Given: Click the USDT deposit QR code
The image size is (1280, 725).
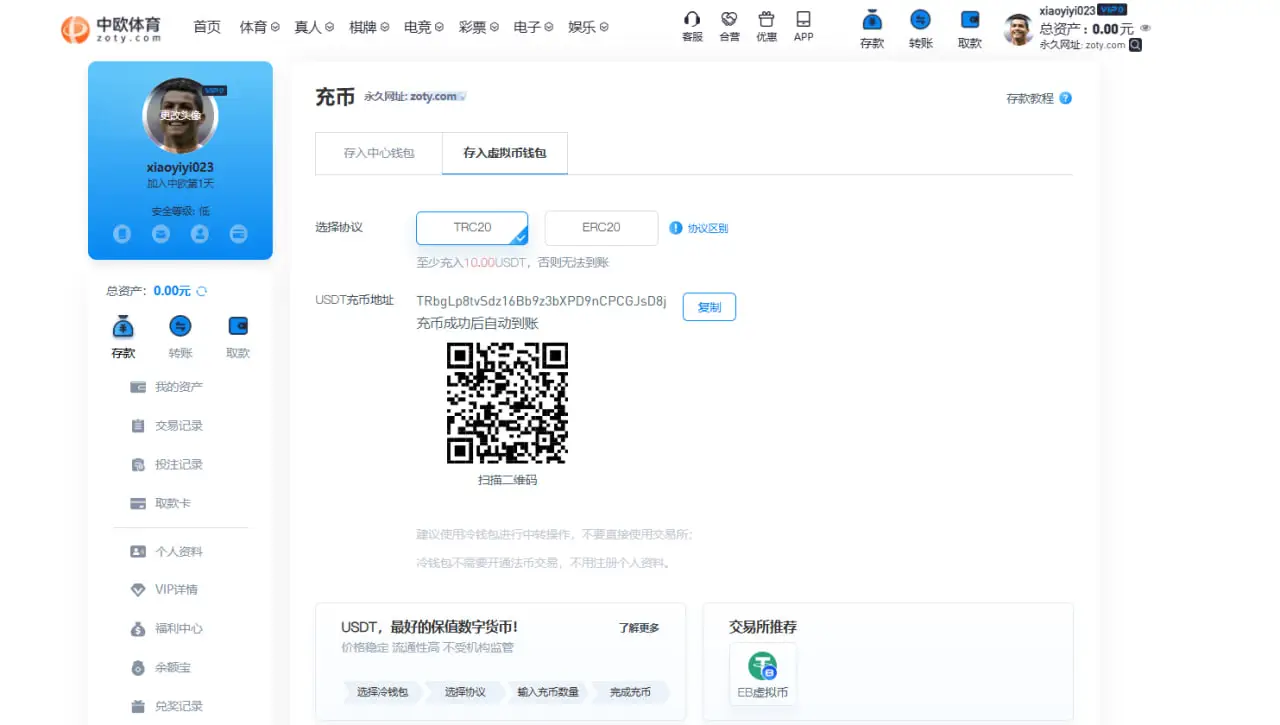Looking at the screenshot, I should pos(507,403).
